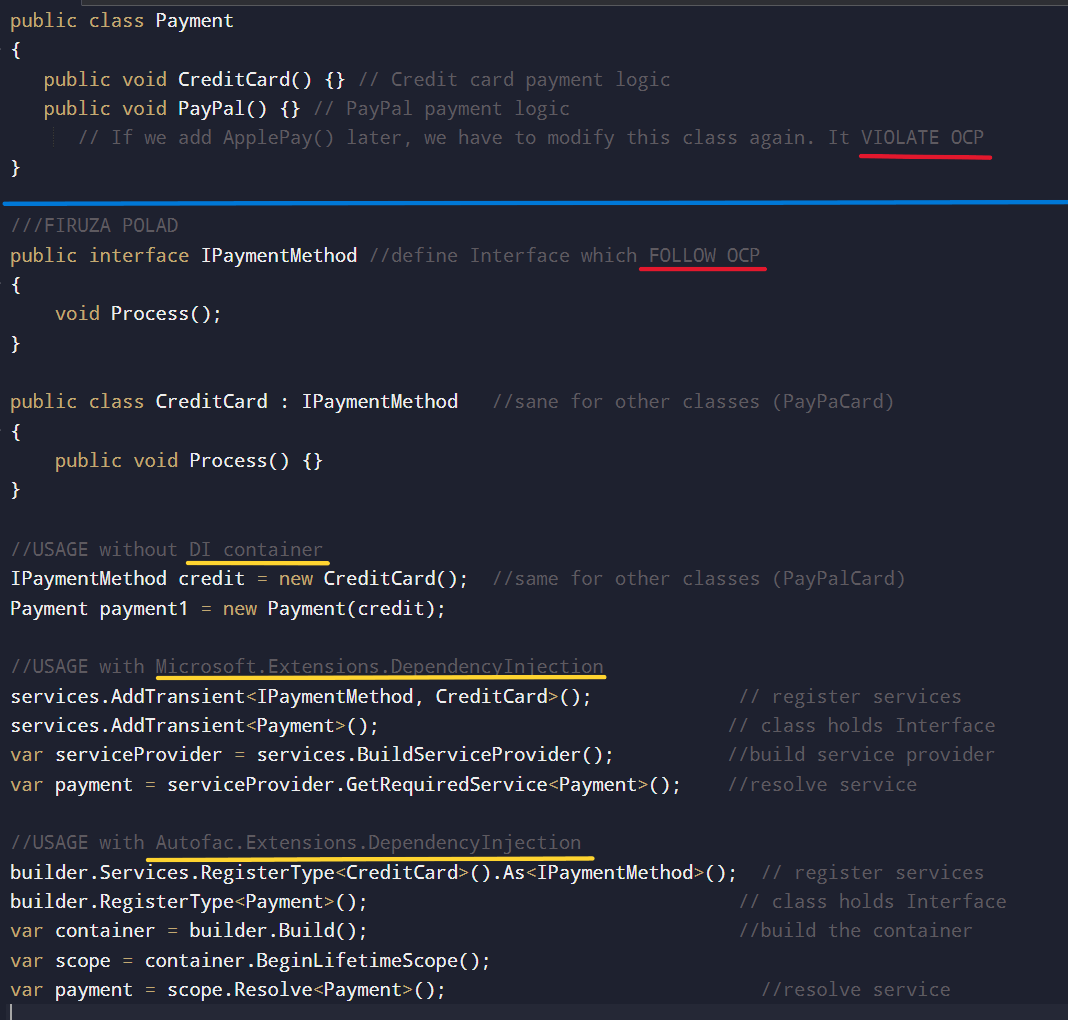Screen dimensions: 1068x1020
Task: Click the underlined FOLLOW OCP comment text
Action: click(x=704, y=255)
